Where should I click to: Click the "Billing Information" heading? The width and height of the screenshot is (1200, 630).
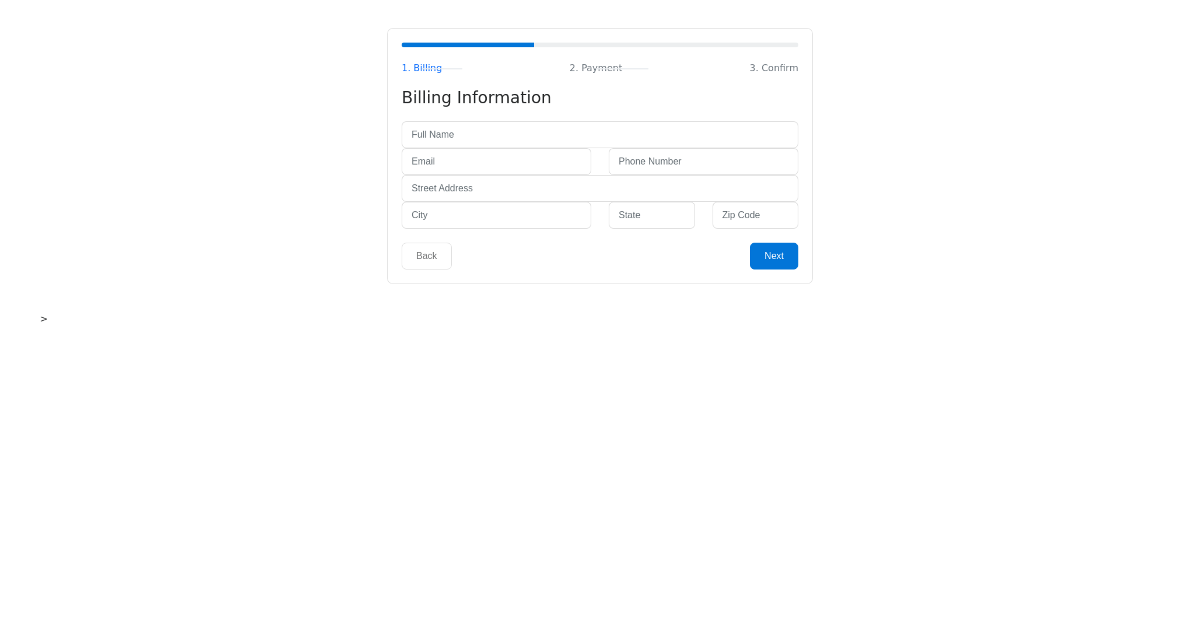point(476,97)
